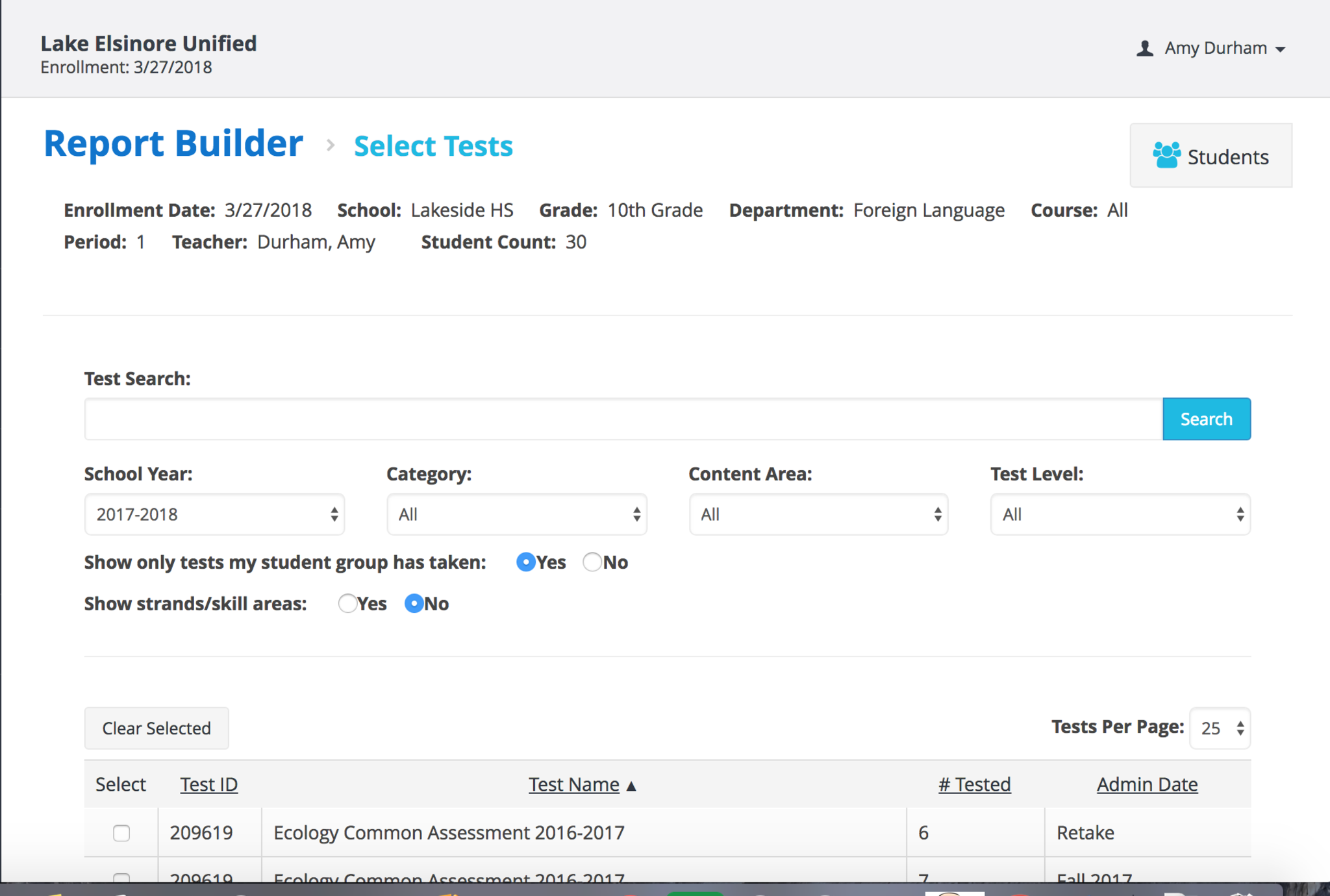Sort by the Test ID column header
This screenshot has width=1330, height=896.
[x=209, y=784]
